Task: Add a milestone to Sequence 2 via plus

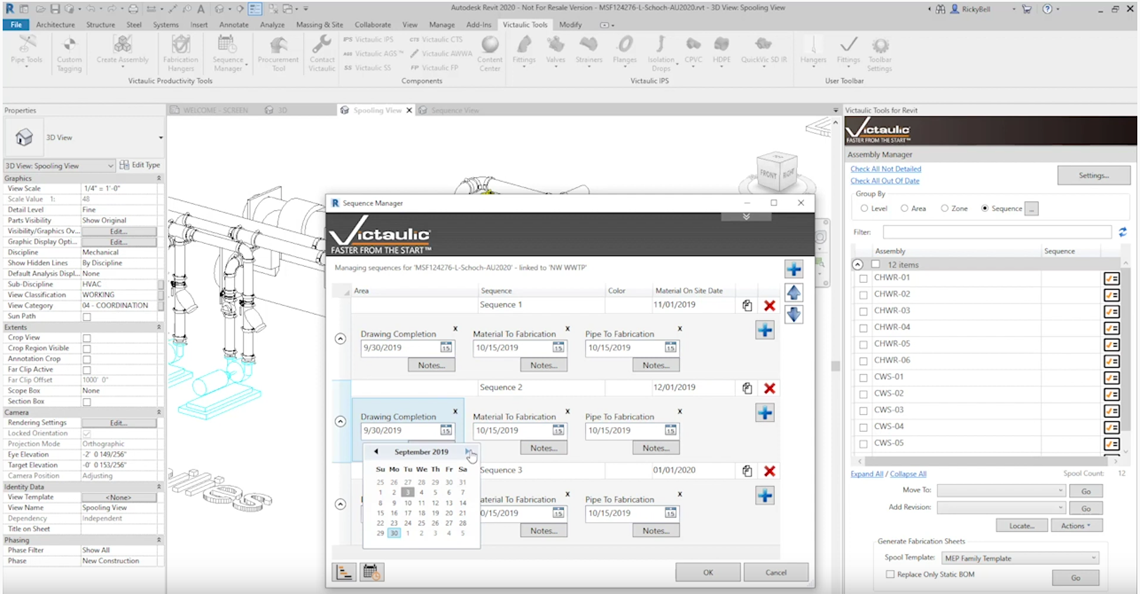Action: click(x=765, y=414)
